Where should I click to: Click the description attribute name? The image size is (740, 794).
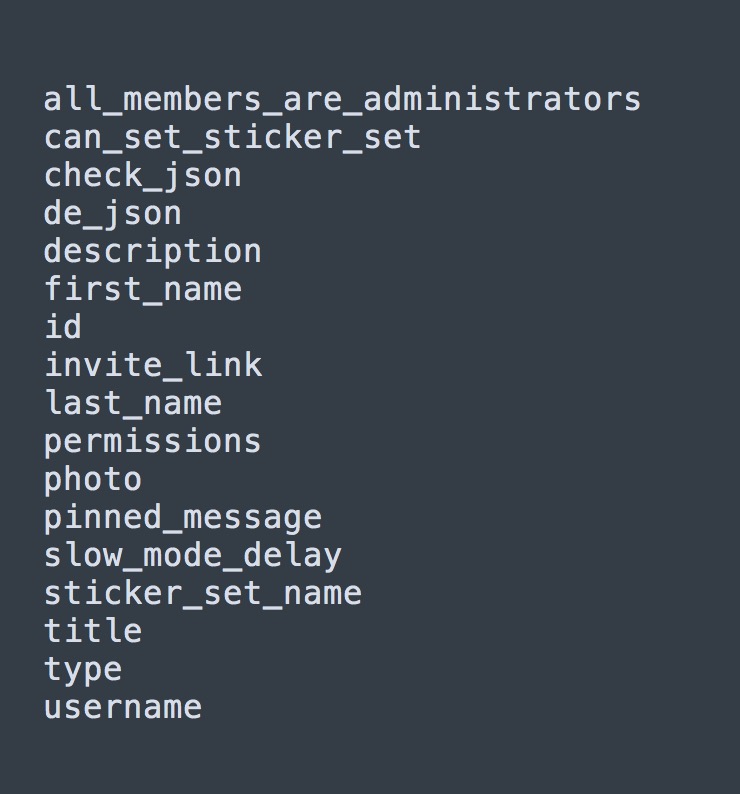tap(152, 251)
